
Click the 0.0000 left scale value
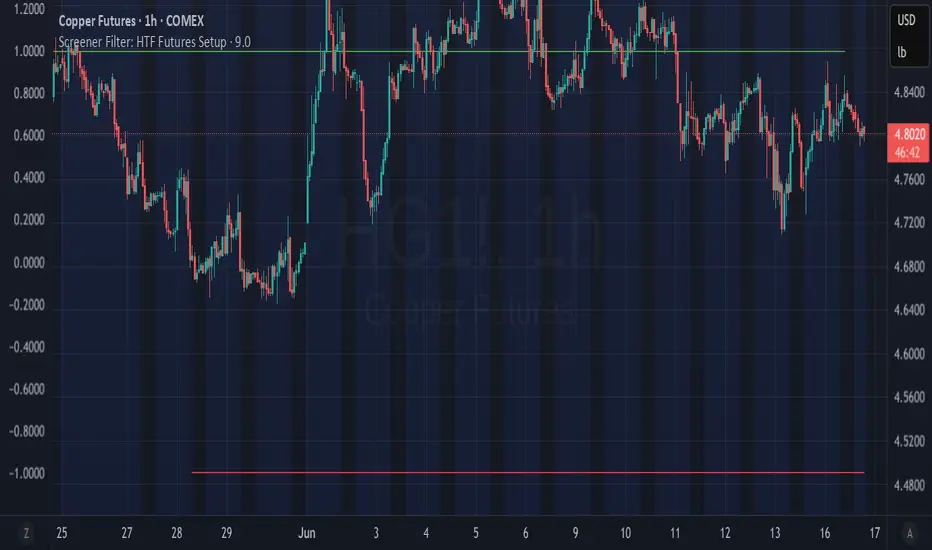29,263
